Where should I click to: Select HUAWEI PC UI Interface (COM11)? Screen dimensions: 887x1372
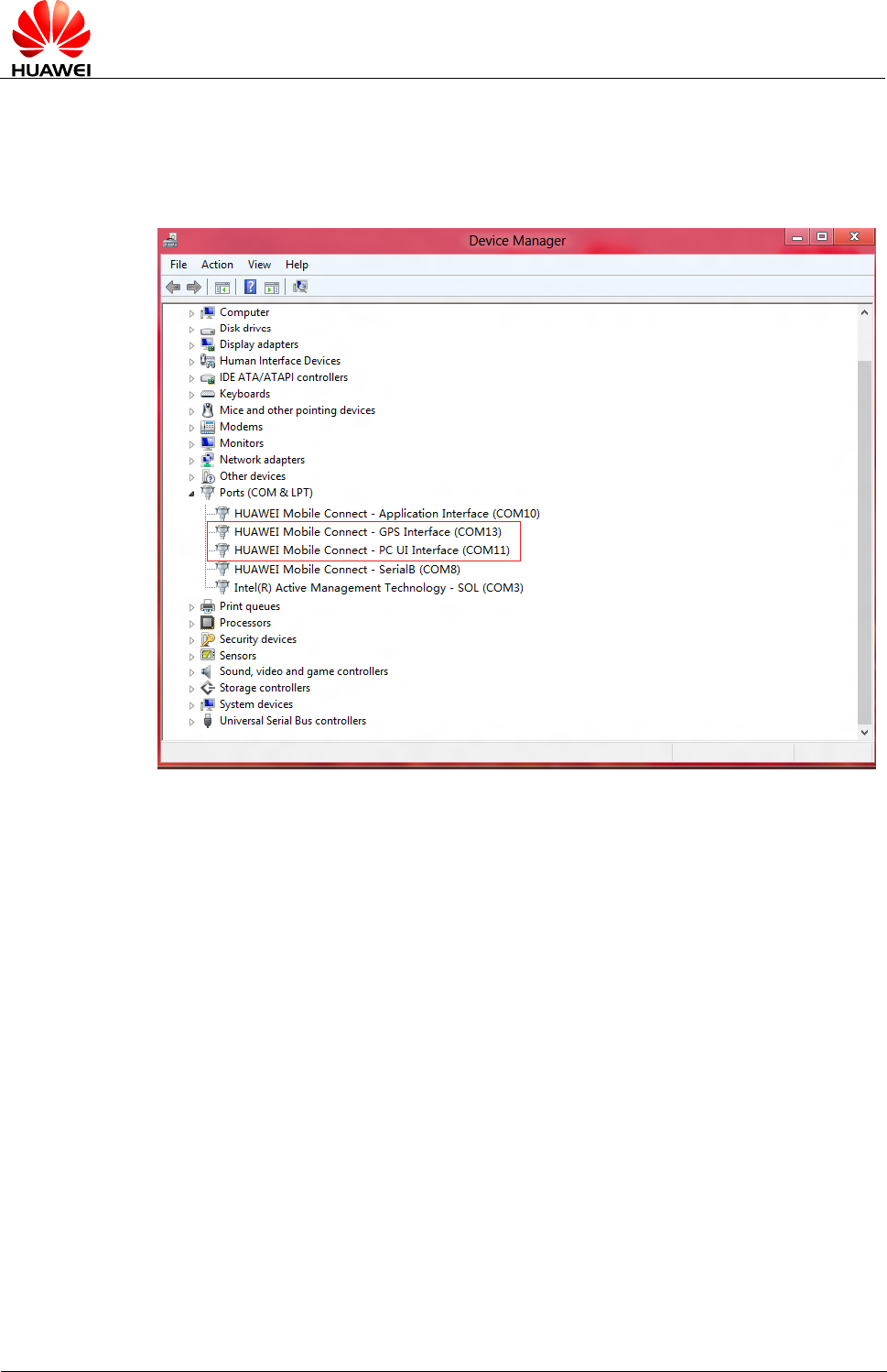click(372, 550)
